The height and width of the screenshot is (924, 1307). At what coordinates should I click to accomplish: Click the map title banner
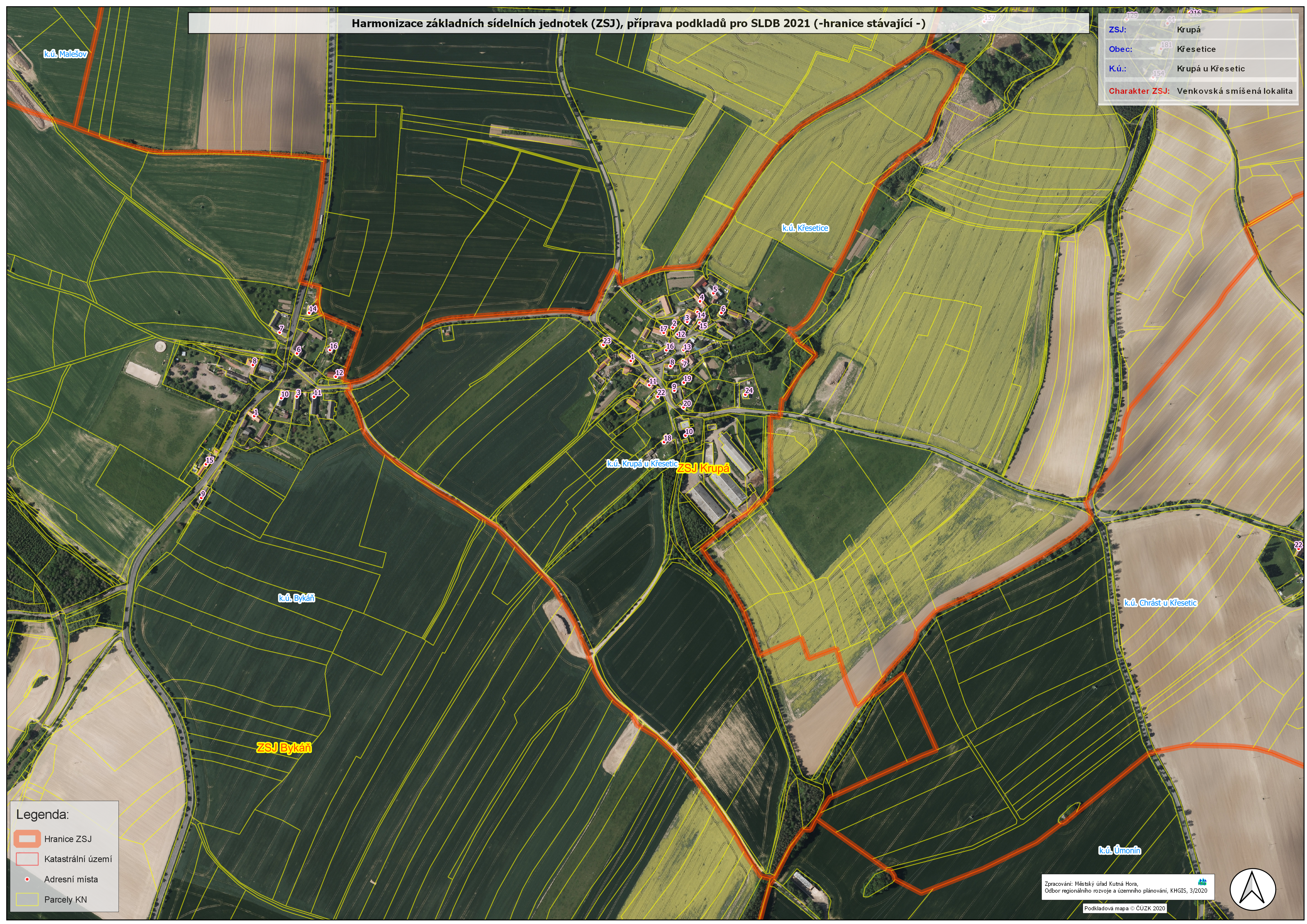coord(638,23)
